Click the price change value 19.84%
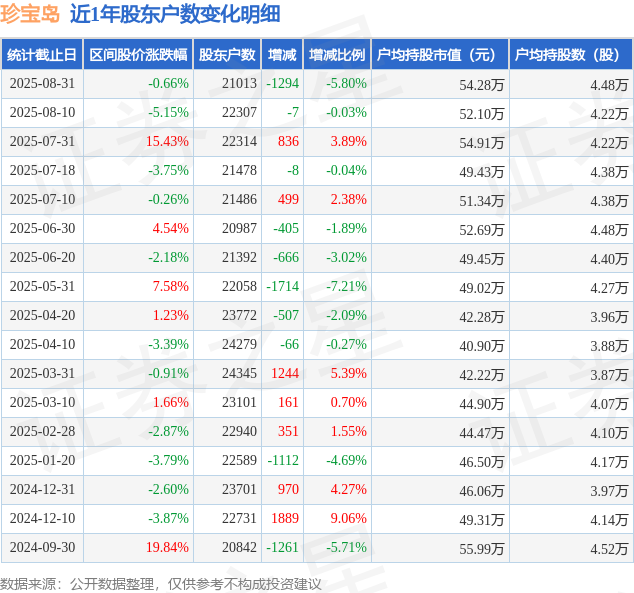 167,547
